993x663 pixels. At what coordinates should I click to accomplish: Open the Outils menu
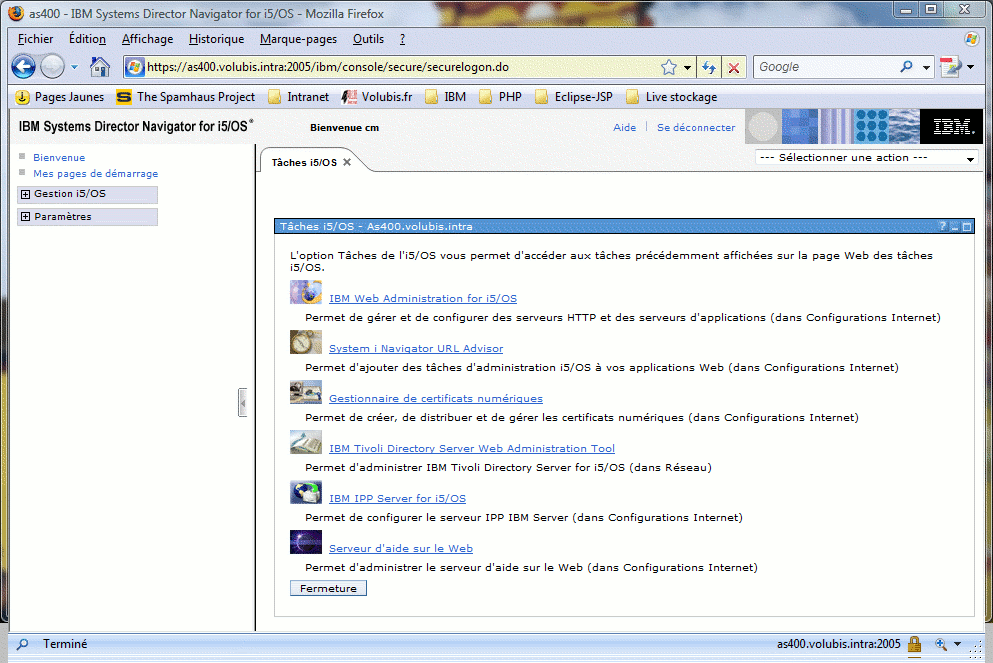(x=369, y=39)
